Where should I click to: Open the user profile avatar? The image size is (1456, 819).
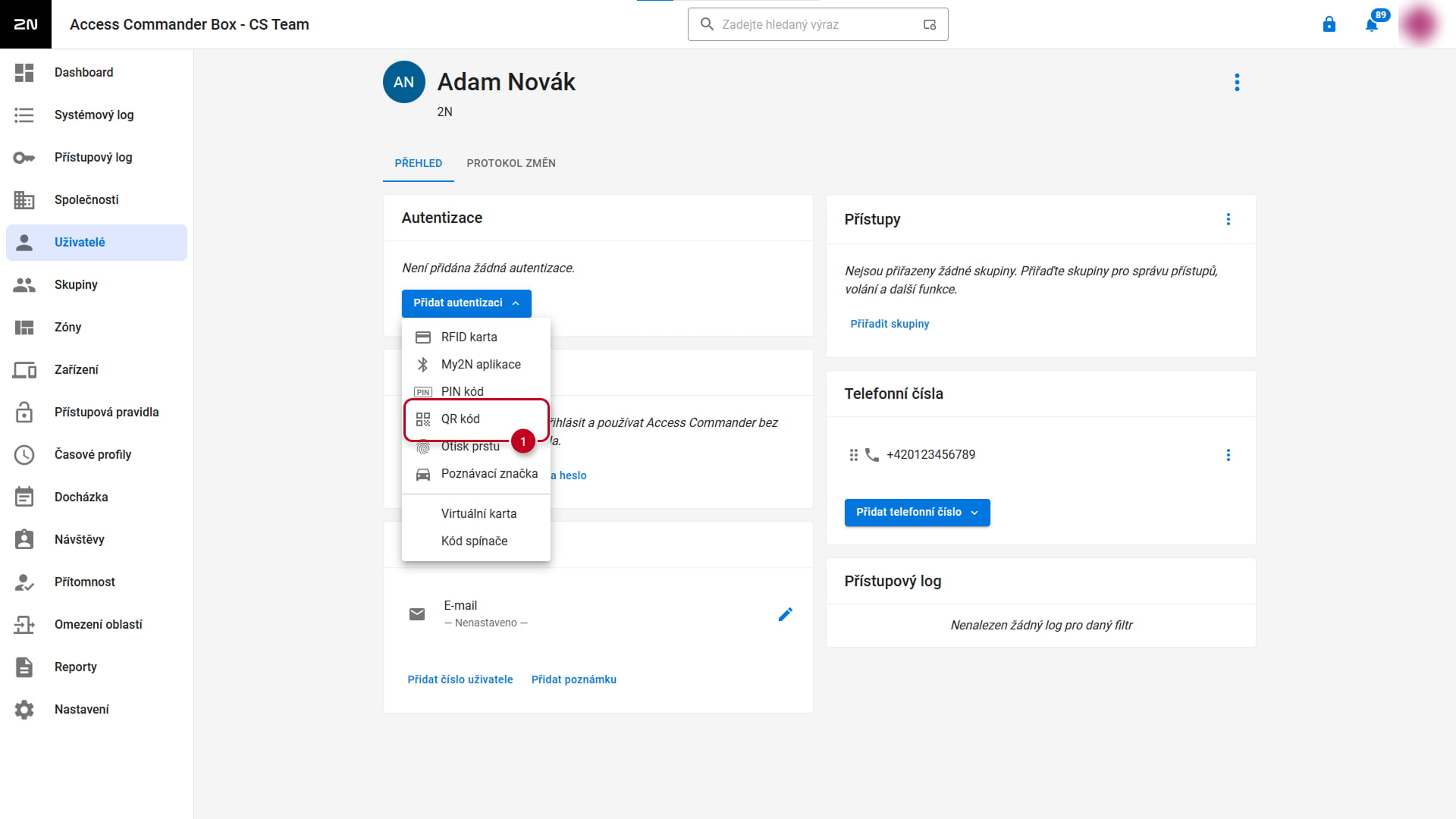click(1420, 24)
